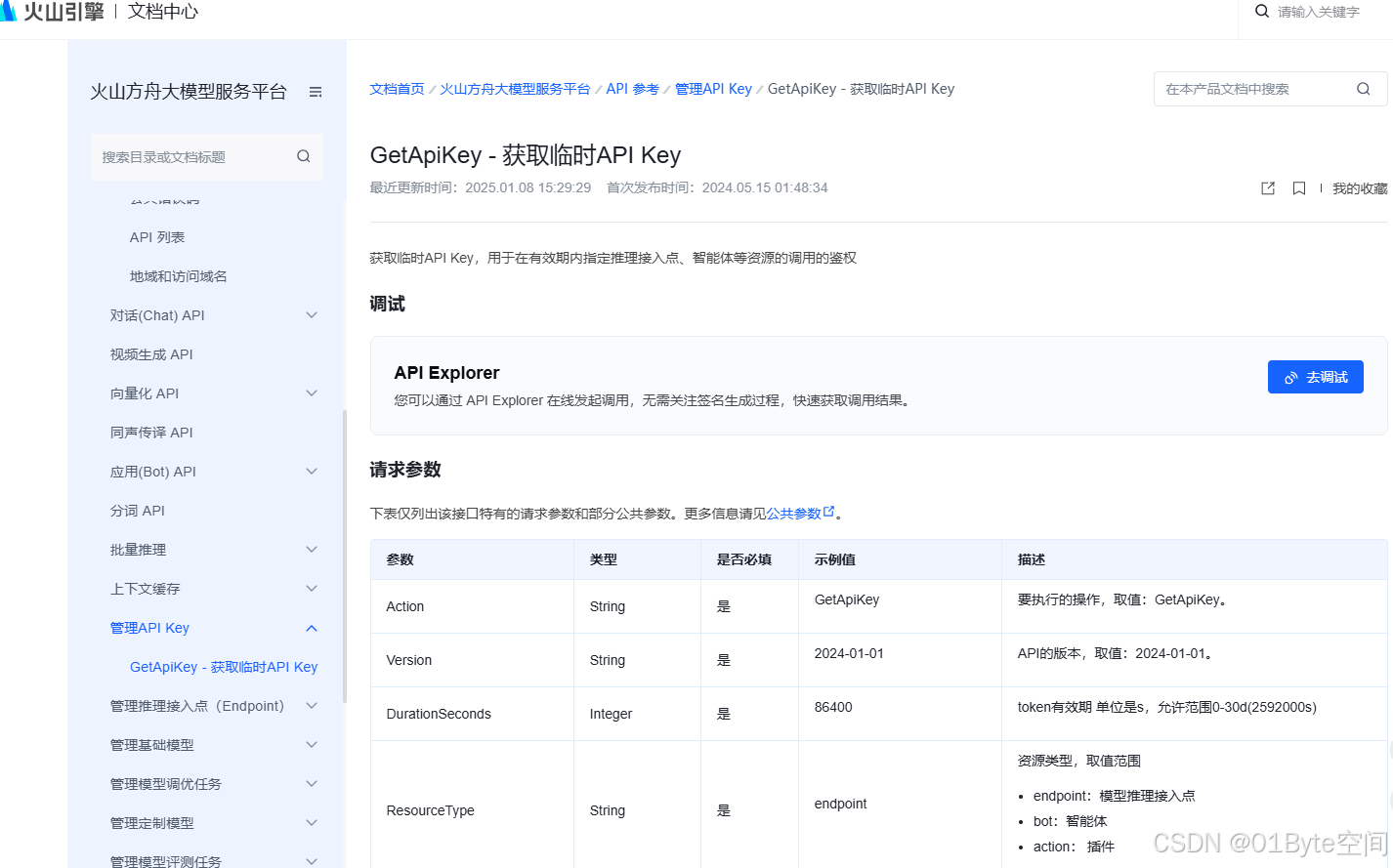The width and height of the screenshot is (1393, 868).
Task: Click the sidebar vertical scrollbar
Action: pos(344,557)
